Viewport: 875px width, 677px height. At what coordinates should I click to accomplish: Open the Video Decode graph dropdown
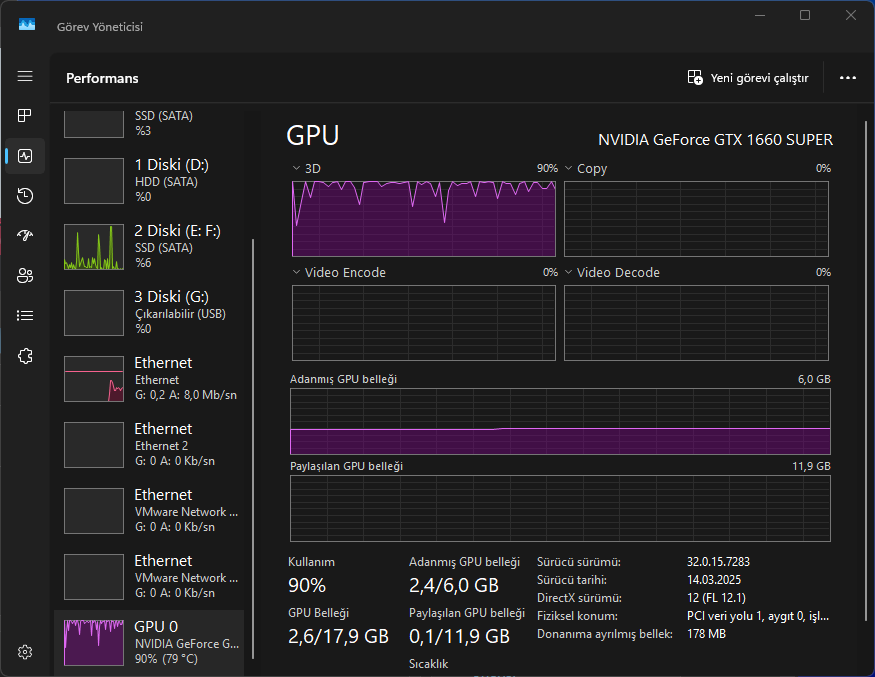[569, 273]
